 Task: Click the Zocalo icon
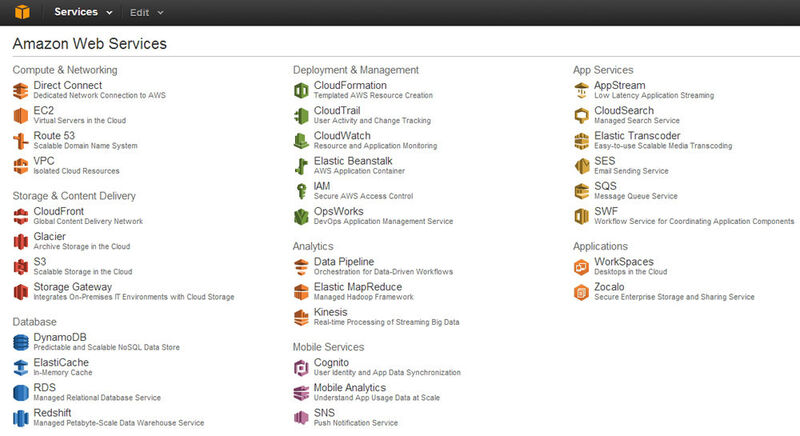[581, 292]
